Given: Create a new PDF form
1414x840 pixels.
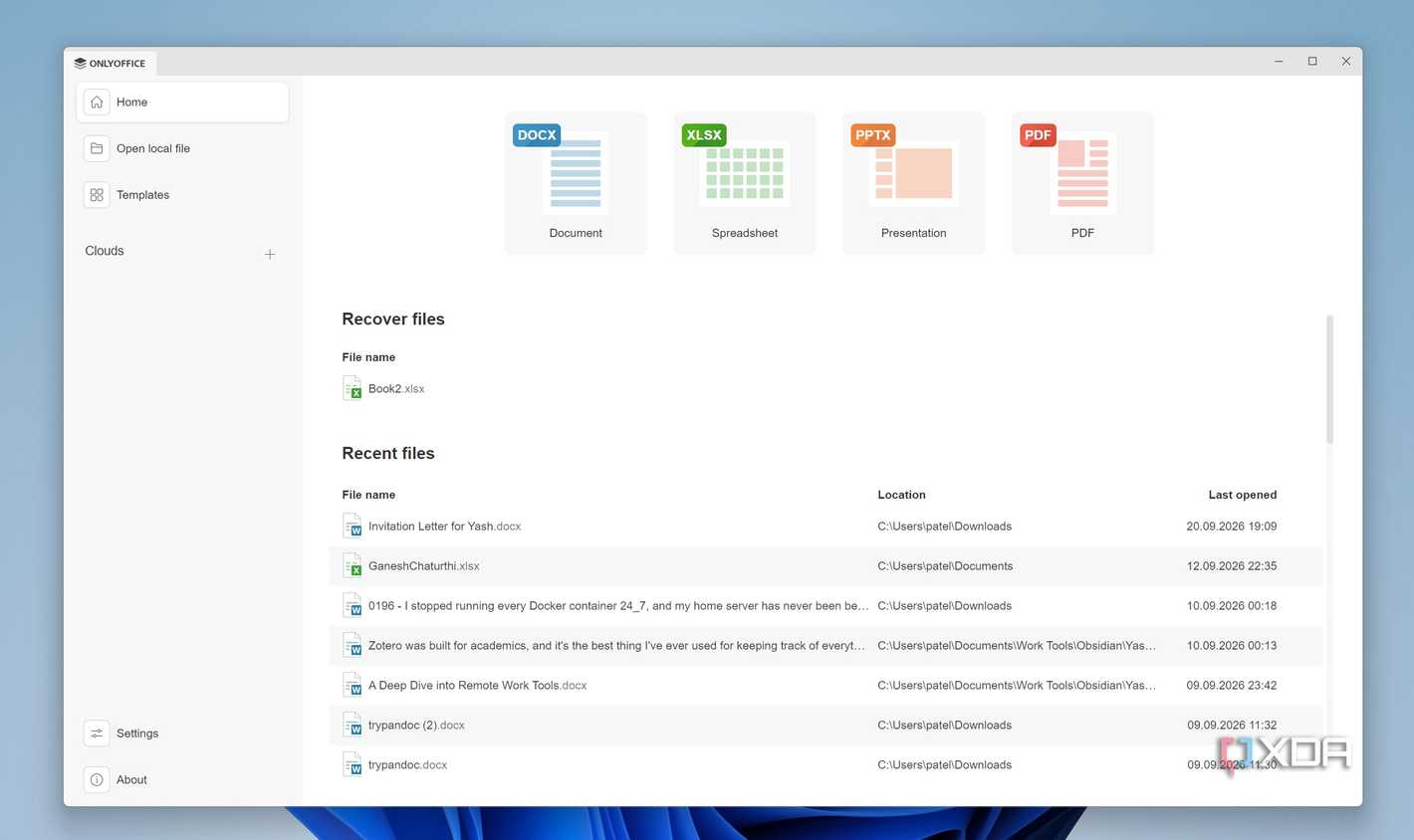Looking at the screenshot, I should click(x=1082, y=183).
